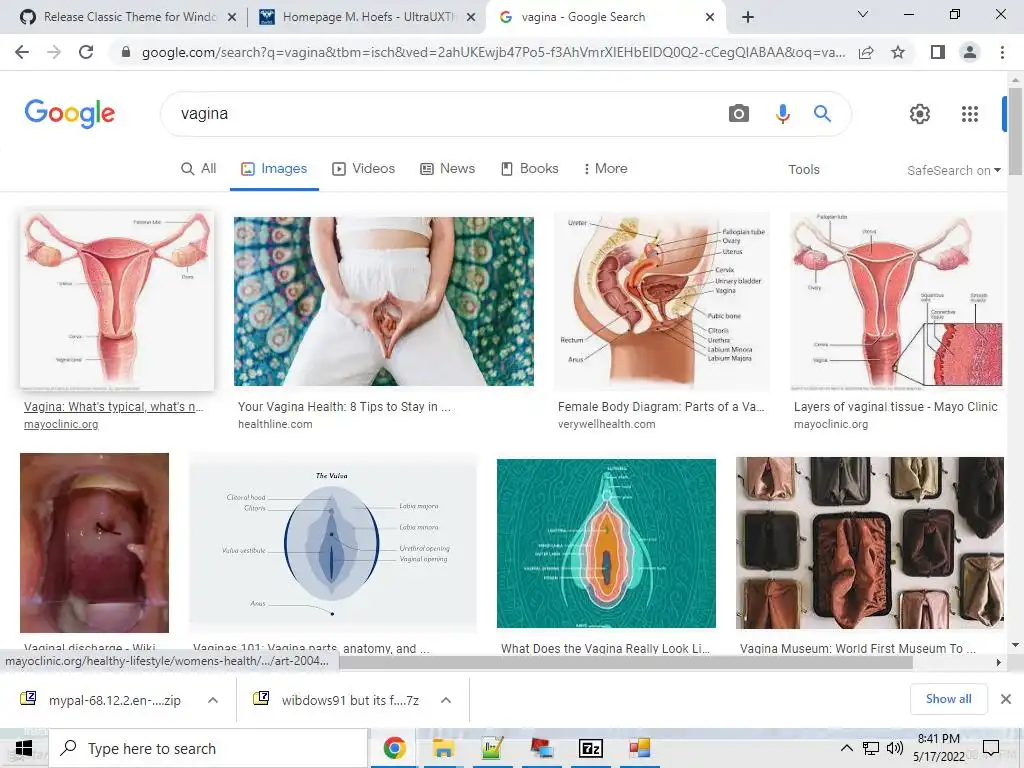
Task: Open the Vulva diagram thumbnail
Action: [x=333, y=541]
